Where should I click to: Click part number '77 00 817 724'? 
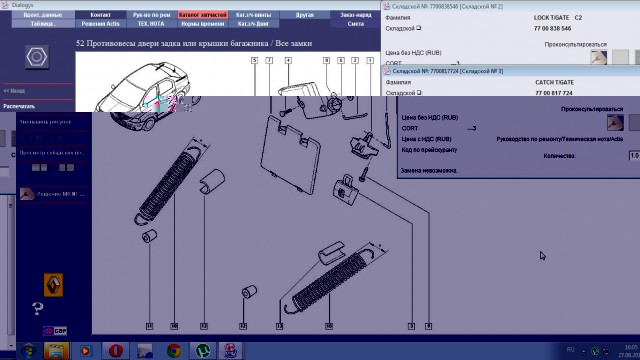coord(554,93)
